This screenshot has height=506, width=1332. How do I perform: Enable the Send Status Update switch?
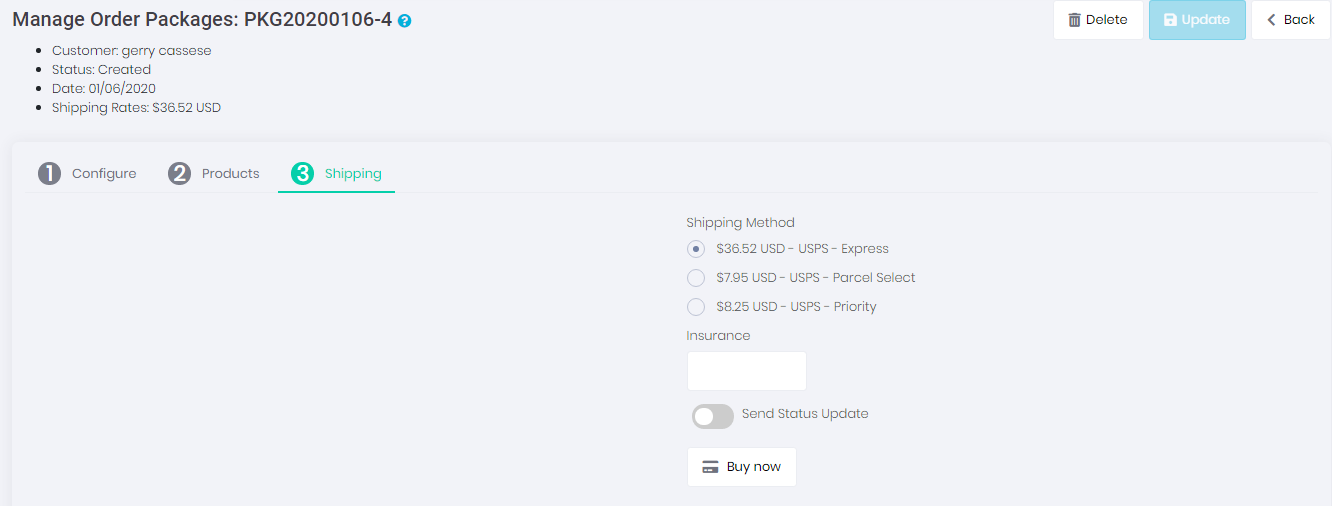(712, 416)
